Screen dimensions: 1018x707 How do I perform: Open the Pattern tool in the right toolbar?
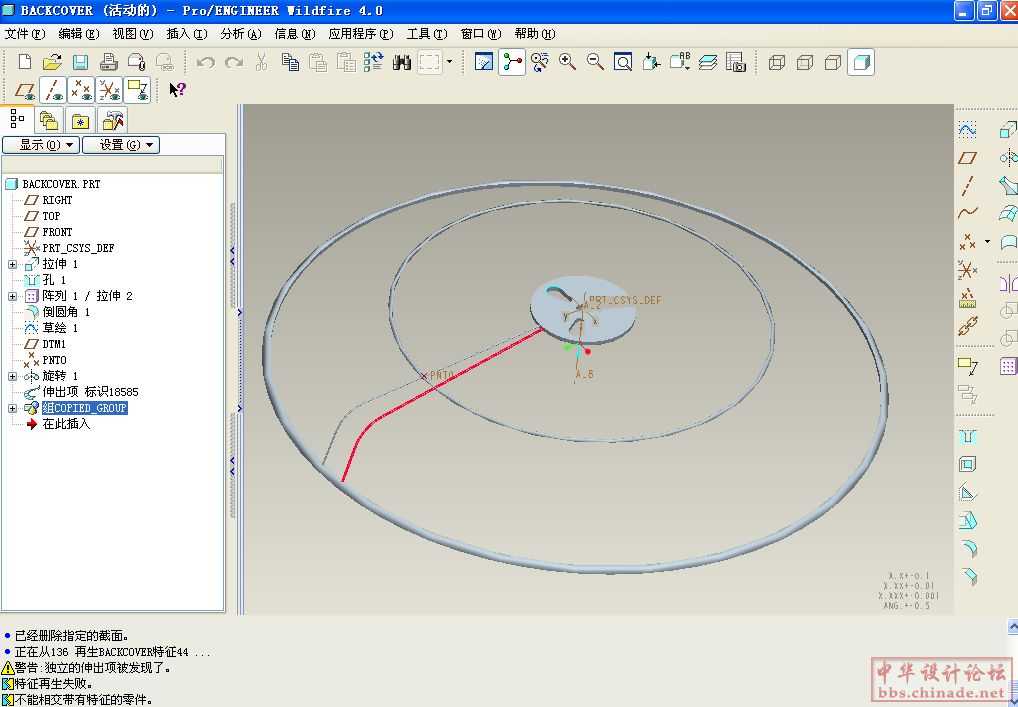point(1008,366)
